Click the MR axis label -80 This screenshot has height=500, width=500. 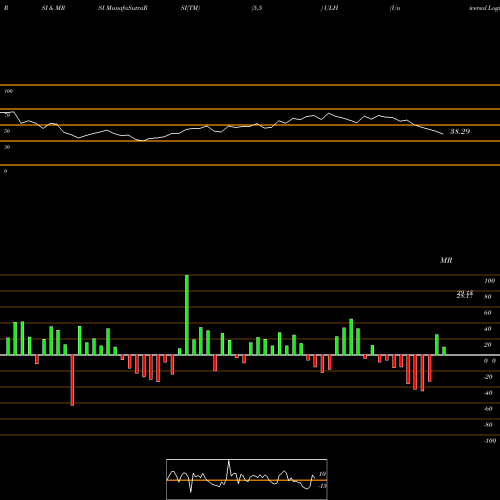coord(488,425)
